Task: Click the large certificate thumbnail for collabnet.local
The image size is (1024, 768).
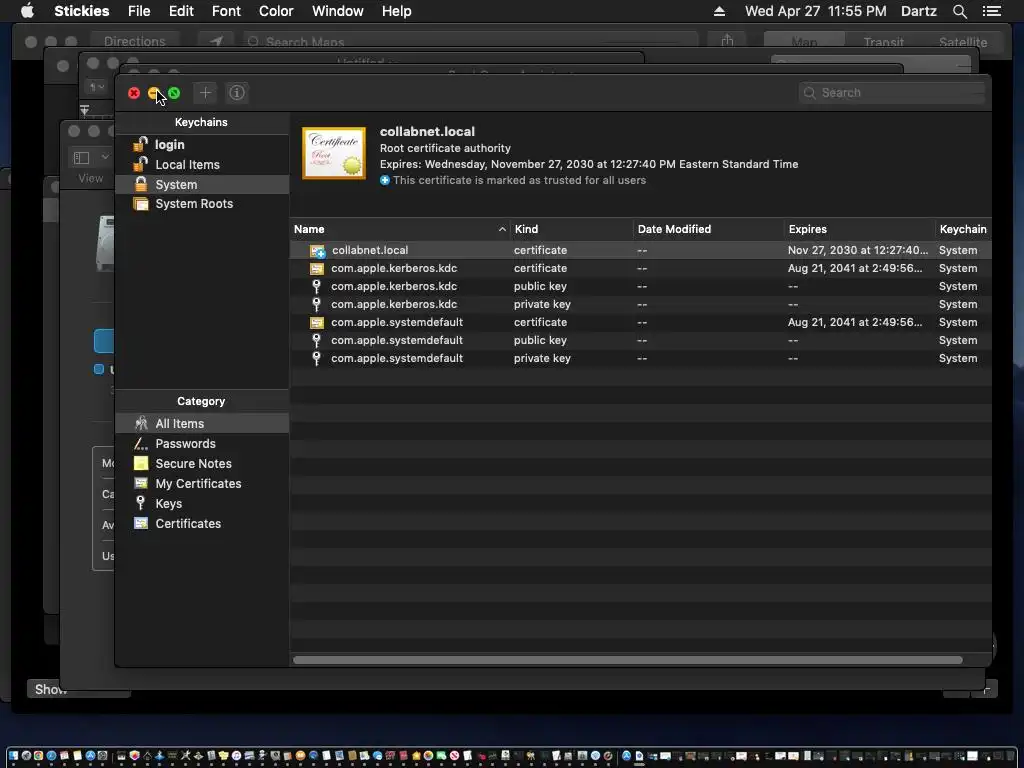Action: click(x=334, y=153)
